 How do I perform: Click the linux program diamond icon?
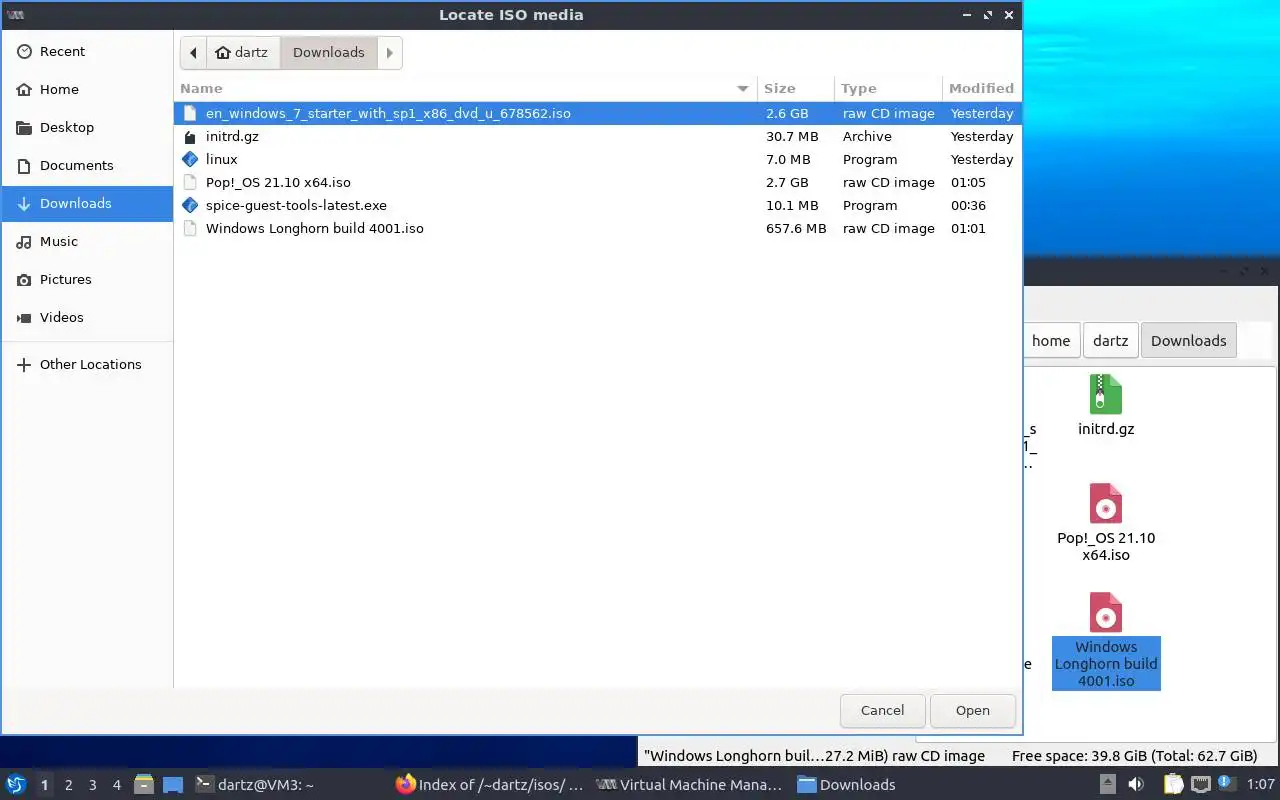pyautogui.click(x=190, y=159)
